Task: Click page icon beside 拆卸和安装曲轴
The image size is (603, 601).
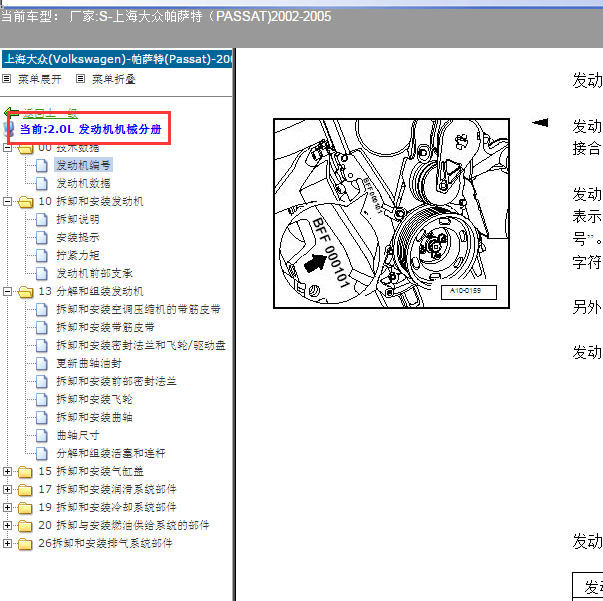Action: [42, 418]
